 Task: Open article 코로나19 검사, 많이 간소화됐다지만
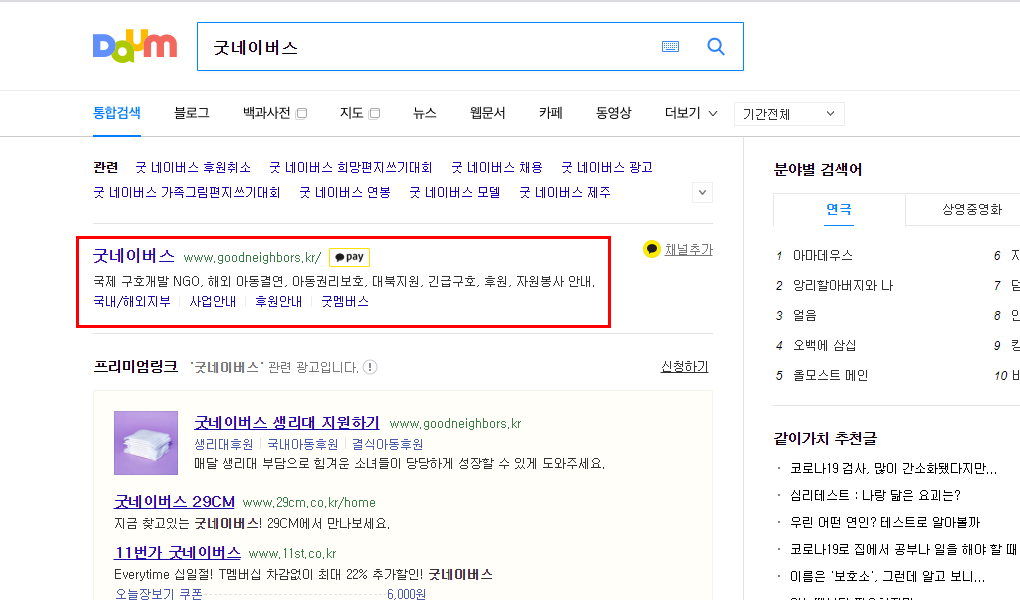tap(893, 469)
